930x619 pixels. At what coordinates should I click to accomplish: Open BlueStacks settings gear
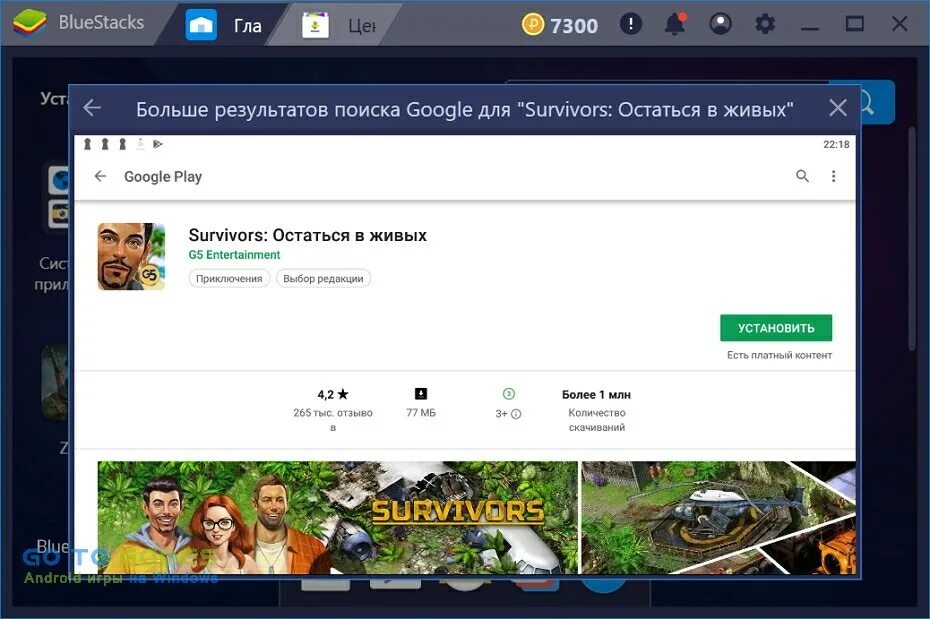tap(765, 24)
